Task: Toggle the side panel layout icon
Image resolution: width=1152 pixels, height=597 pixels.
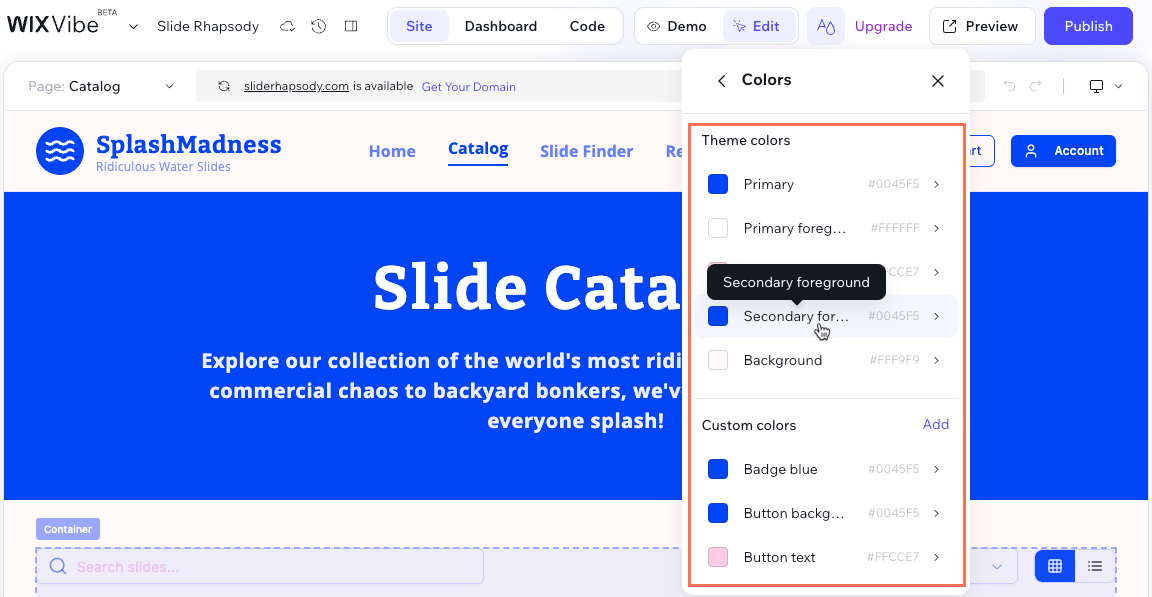Action: 351,27
